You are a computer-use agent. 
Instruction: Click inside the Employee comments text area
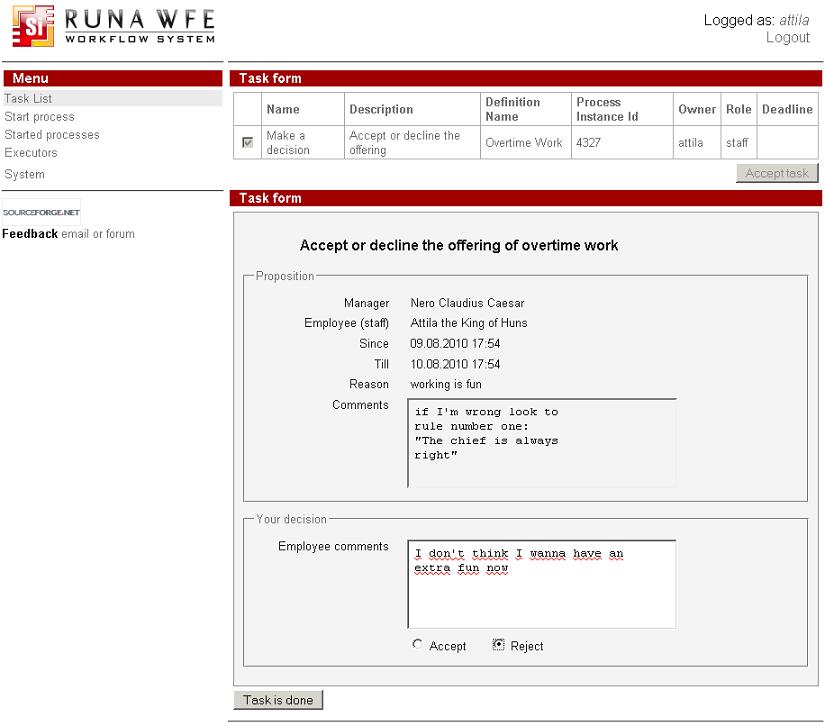[x=541, y=580]
